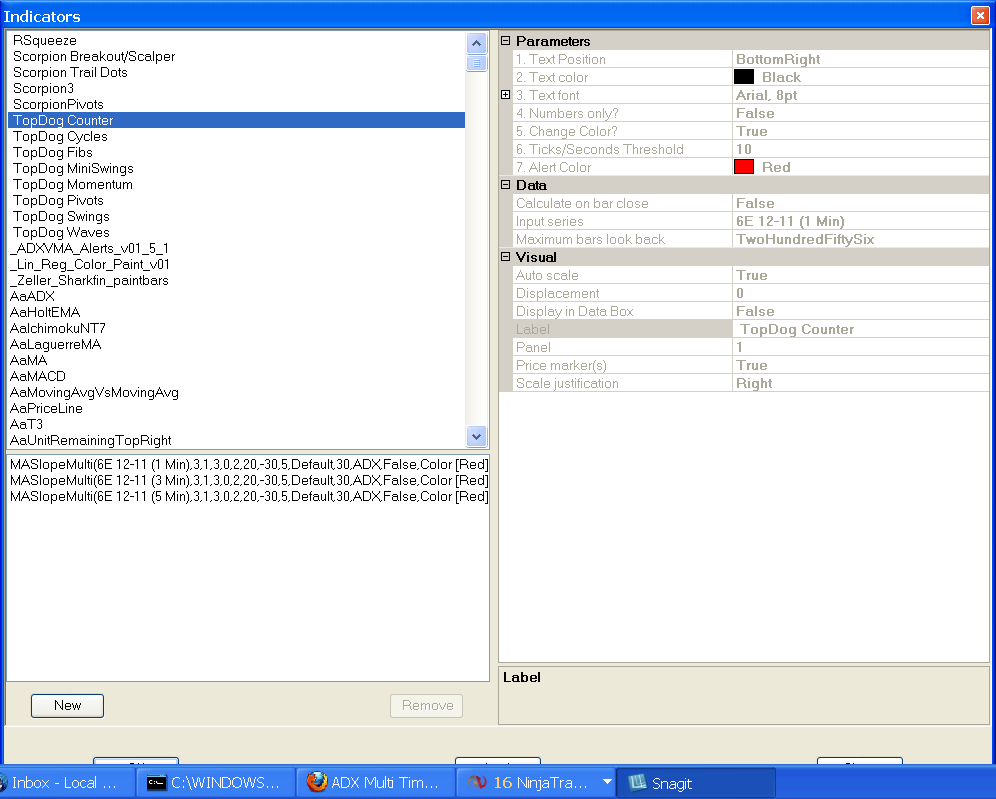Click the indicator list scroll down arrow
Screen dimensions: 996x799
click(x=476, y=436)
